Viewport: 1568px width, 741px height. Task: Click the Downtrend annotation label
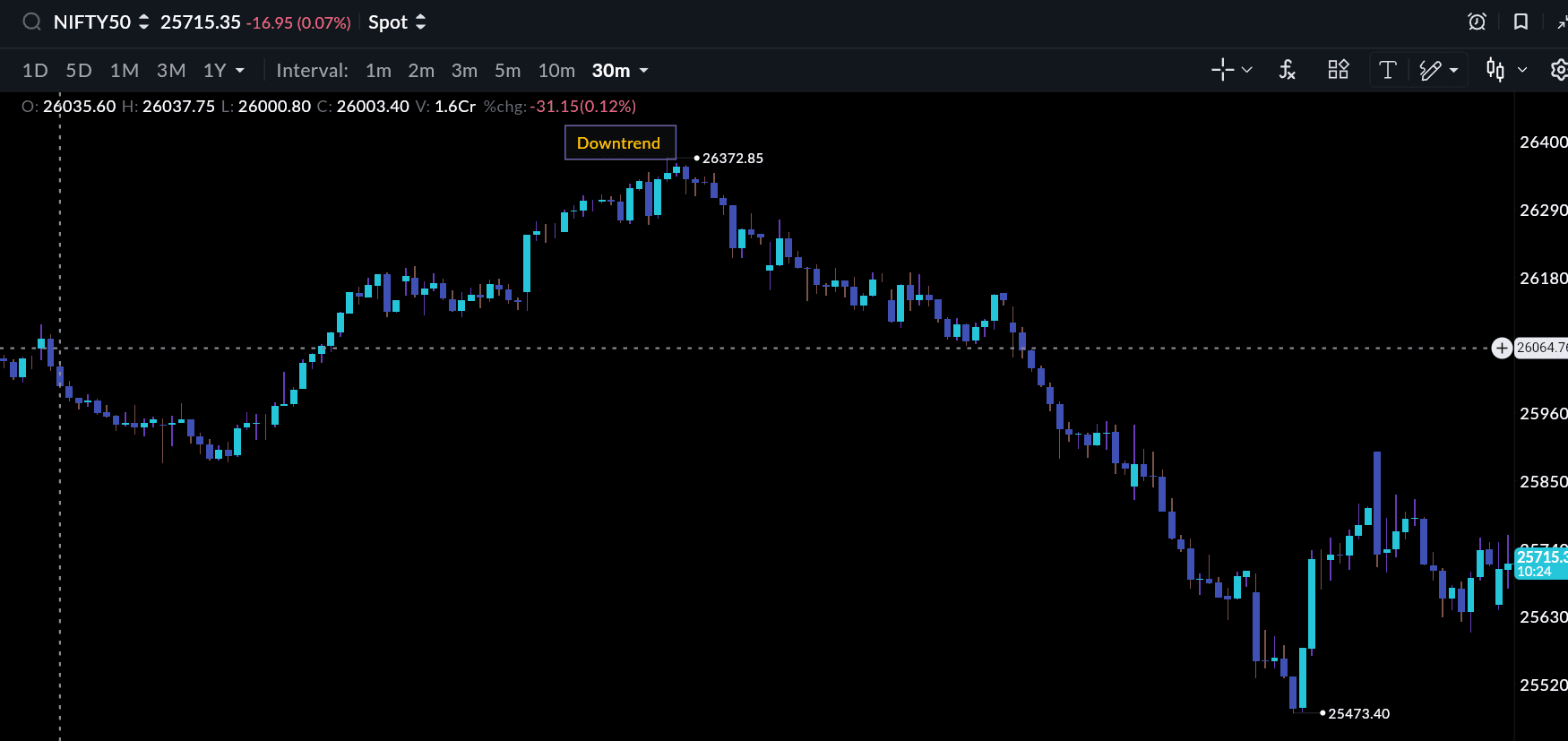click(x=619, y=143)
